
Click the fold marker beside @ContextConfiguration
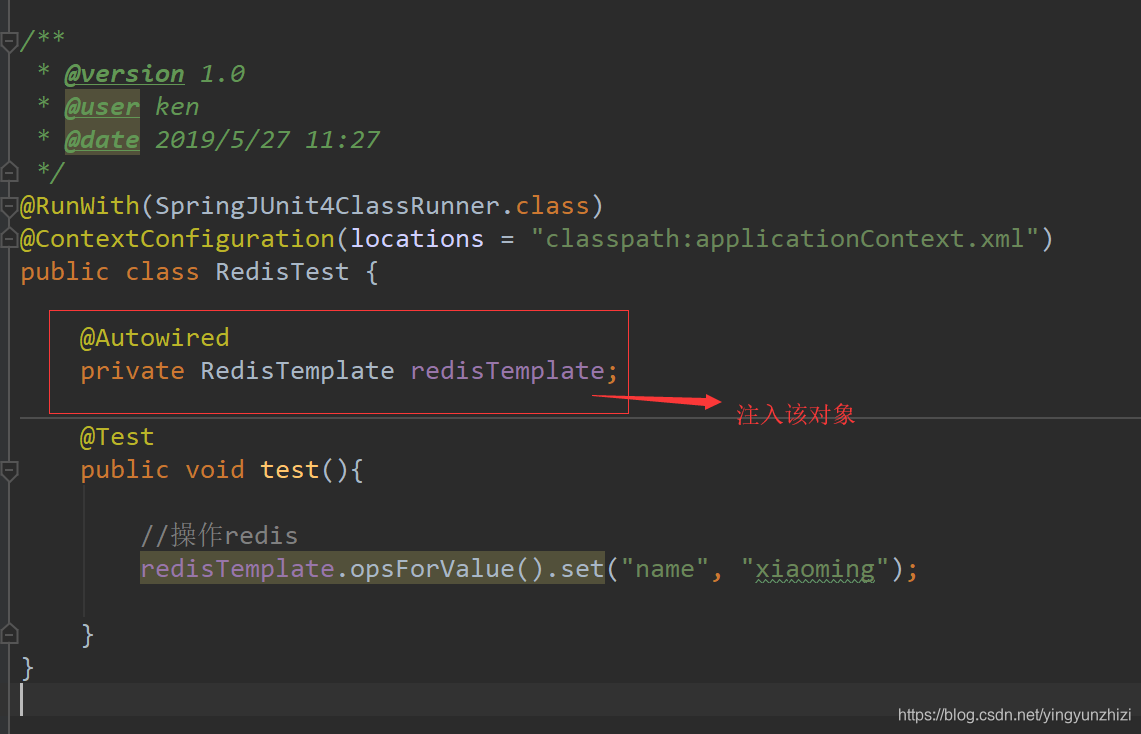9,239
